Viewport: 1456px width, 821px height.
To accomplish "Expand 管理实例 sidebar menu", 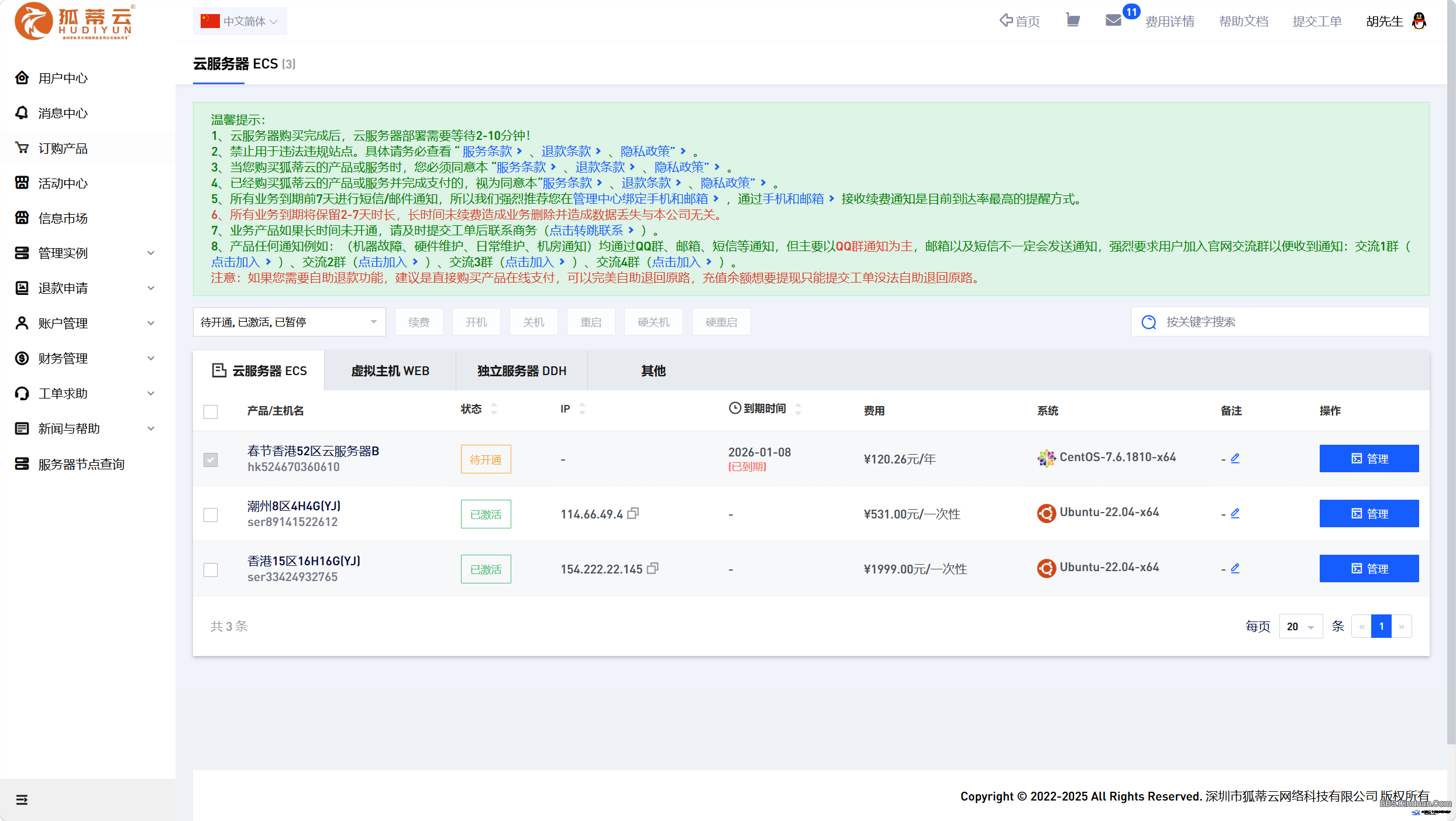I will point(151,253).
